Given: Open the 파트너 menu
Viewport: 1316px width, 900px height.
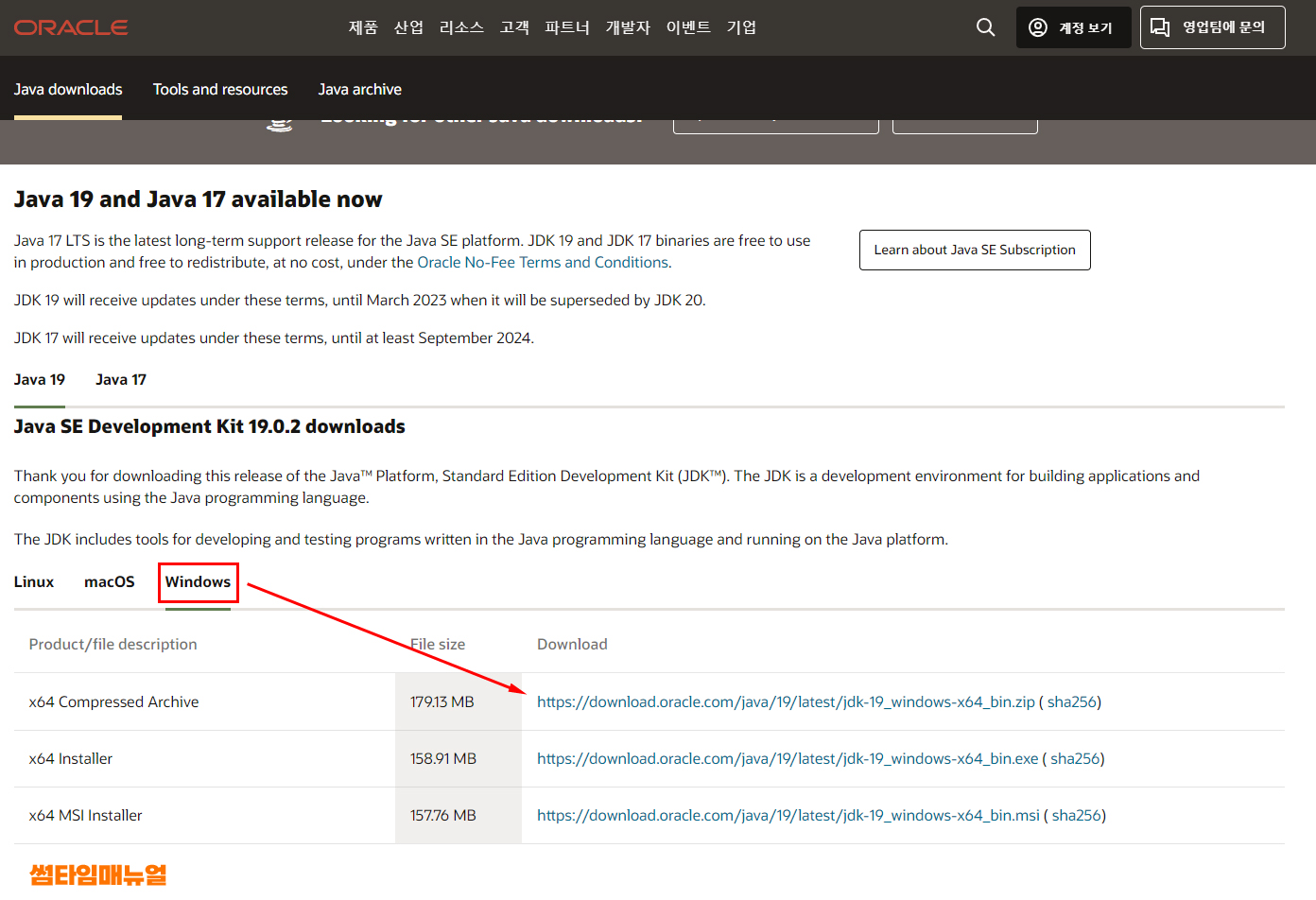Looking at the screenshot, I should [567, 27].
